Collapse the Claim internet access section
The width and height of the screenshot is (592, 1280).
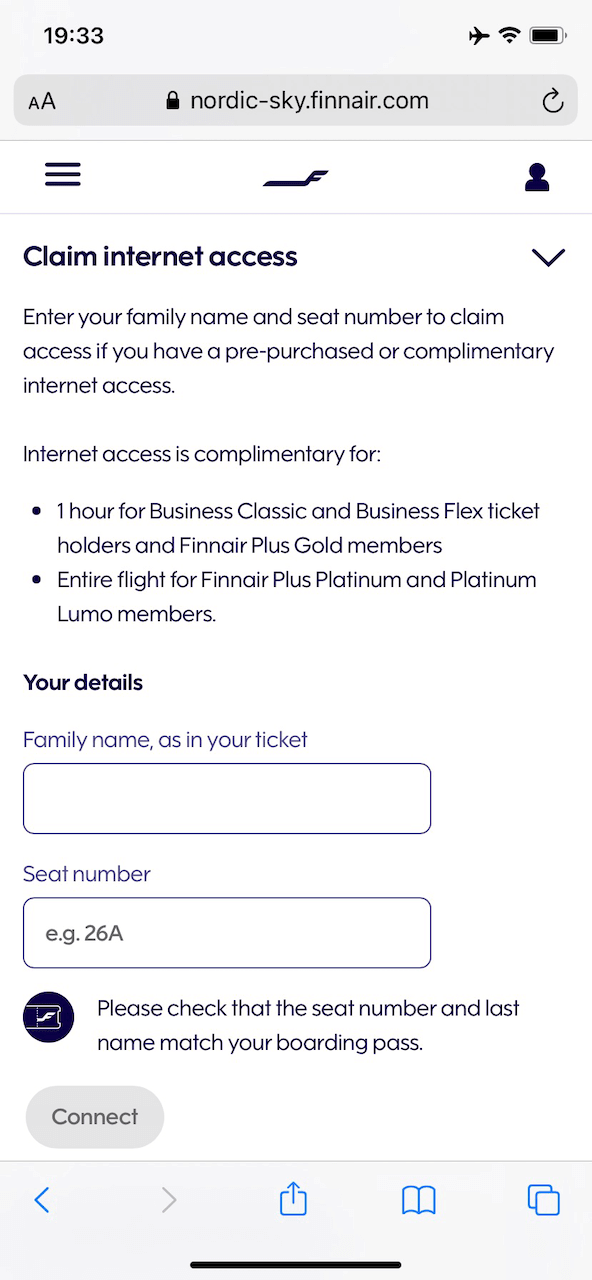pos(549,257)
